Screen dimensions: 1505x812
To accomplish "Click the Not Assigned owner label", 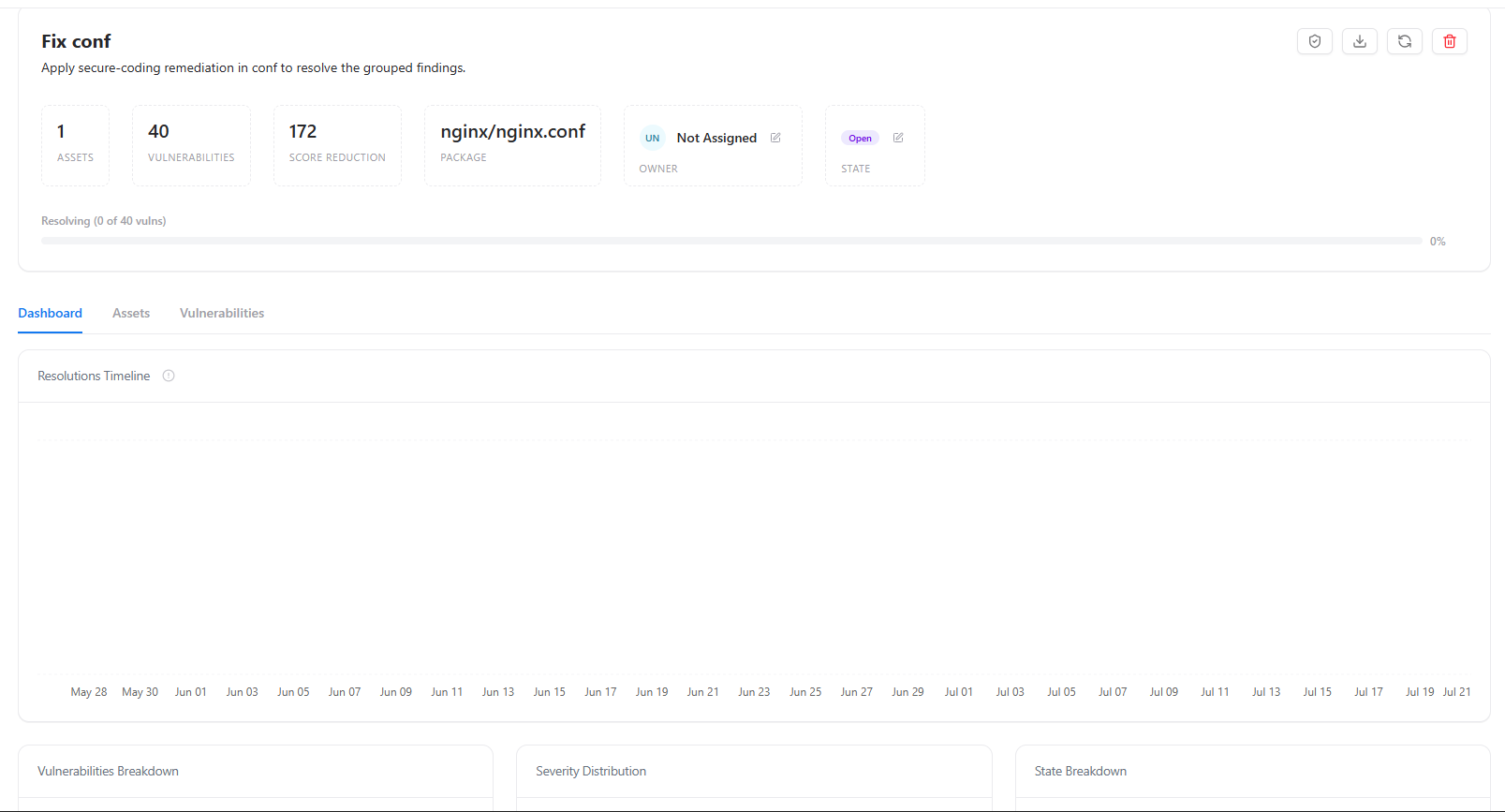I will point(716,138).
